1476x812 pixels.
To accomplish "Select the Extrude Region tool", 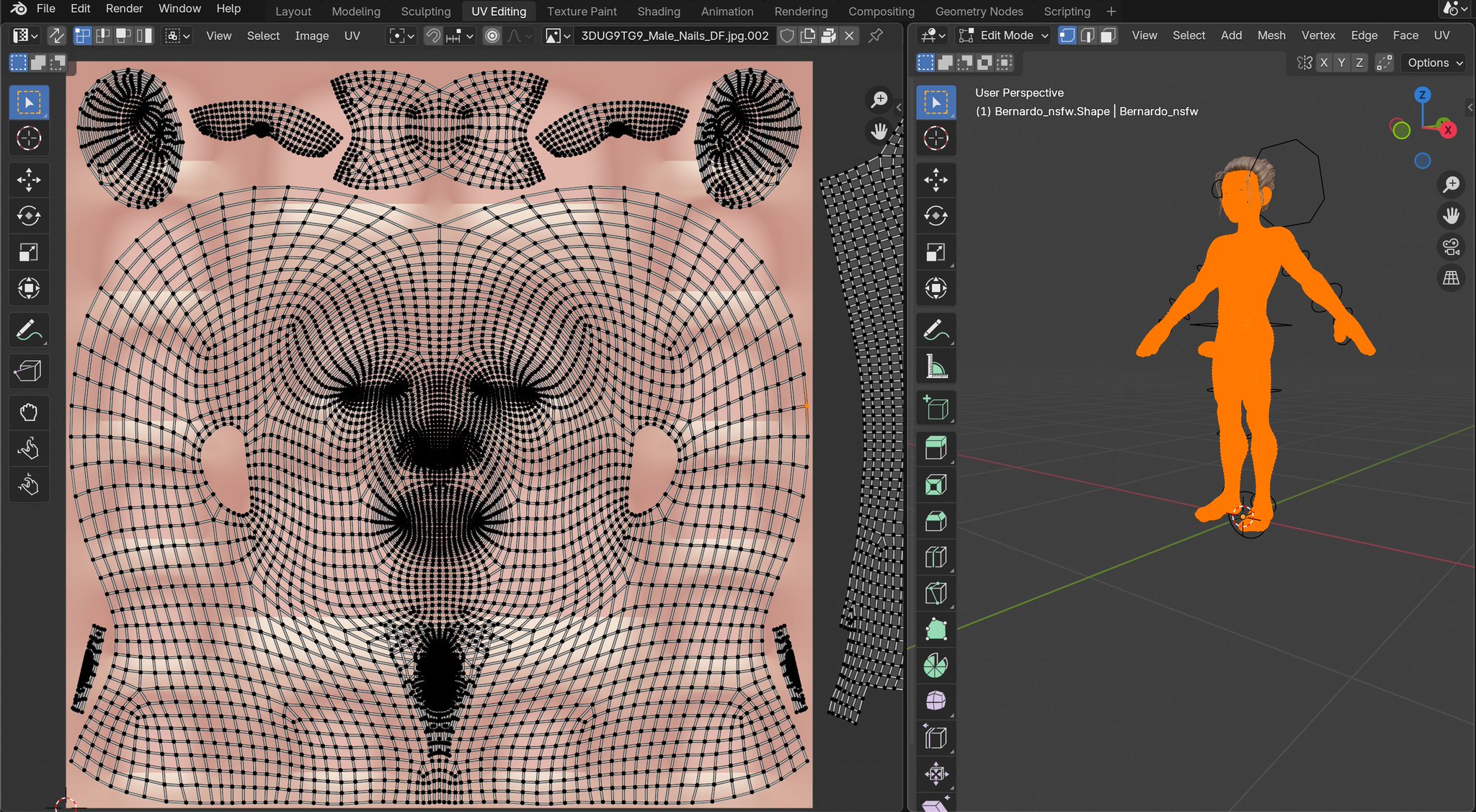I will coord(935,449).
